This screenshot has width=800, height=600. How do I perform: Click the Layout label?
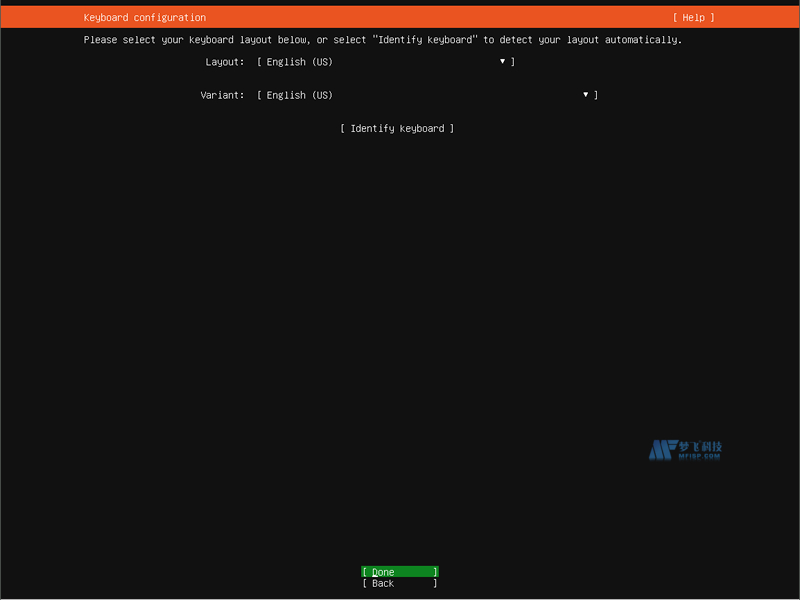[x=224, y=61]
